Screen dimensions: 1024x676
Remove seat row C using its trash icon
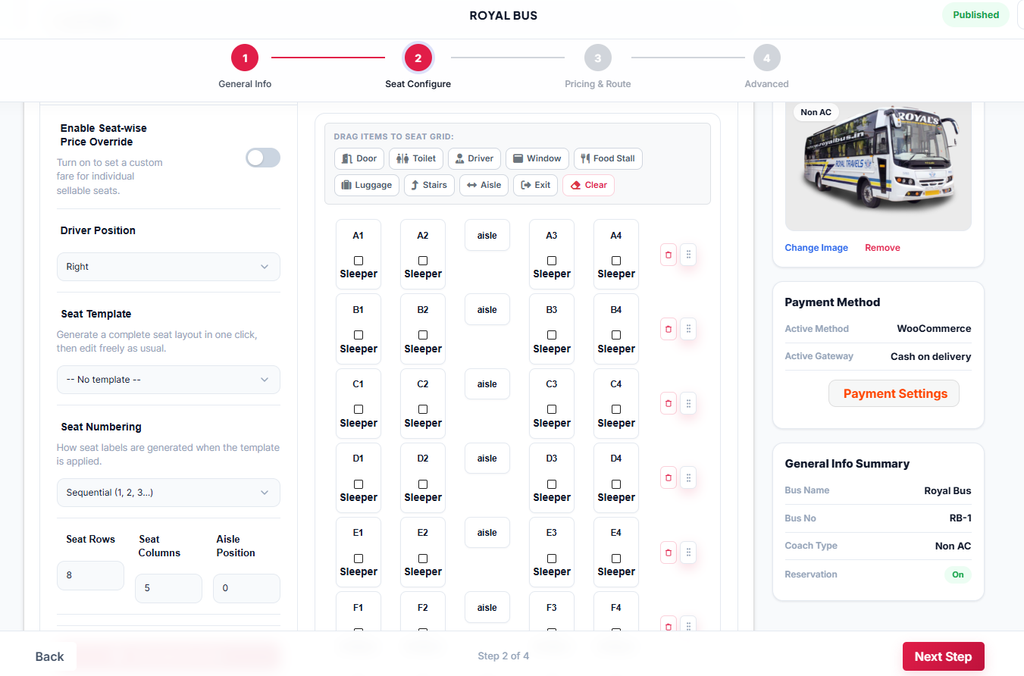(668, 404)
